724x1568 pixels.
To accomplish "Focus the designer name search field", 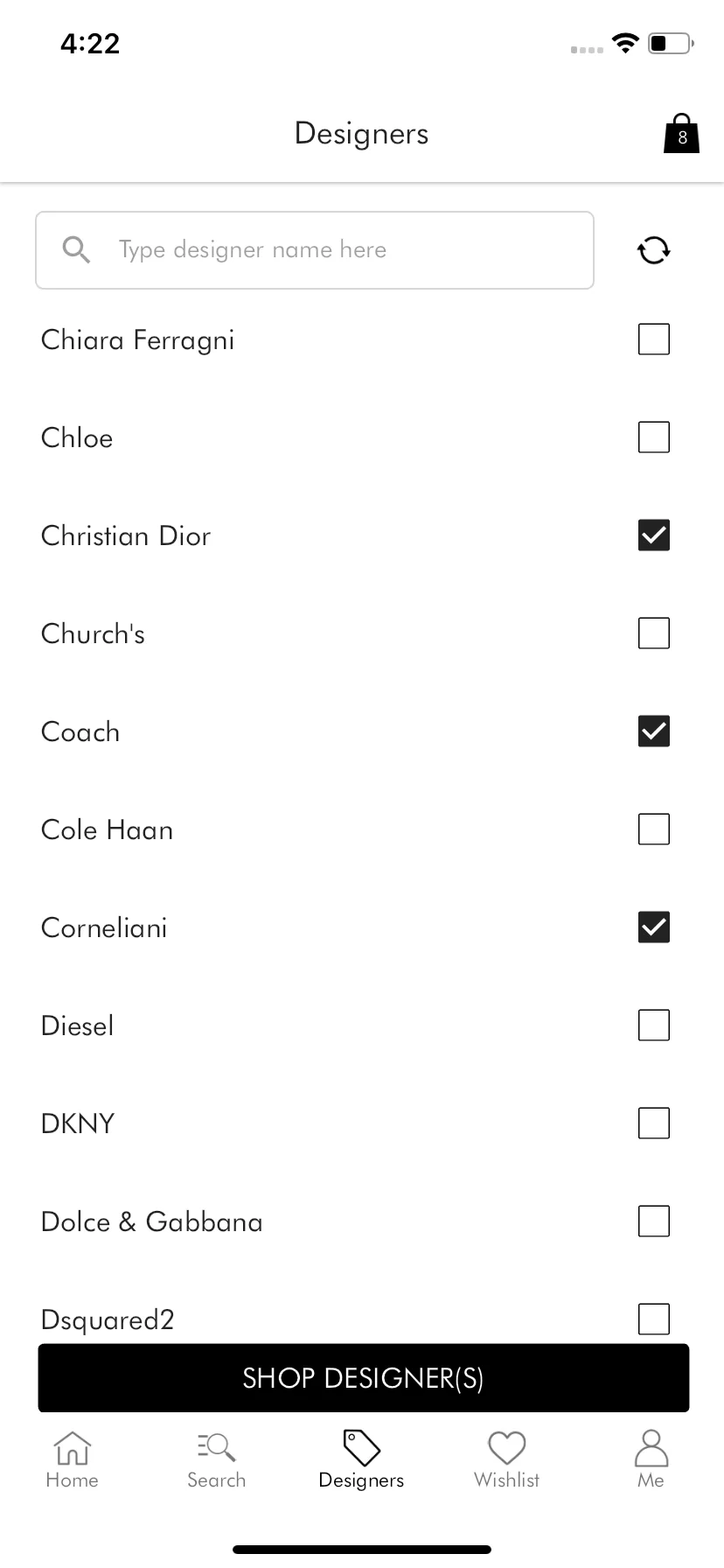I will click(x=315, y=250).
